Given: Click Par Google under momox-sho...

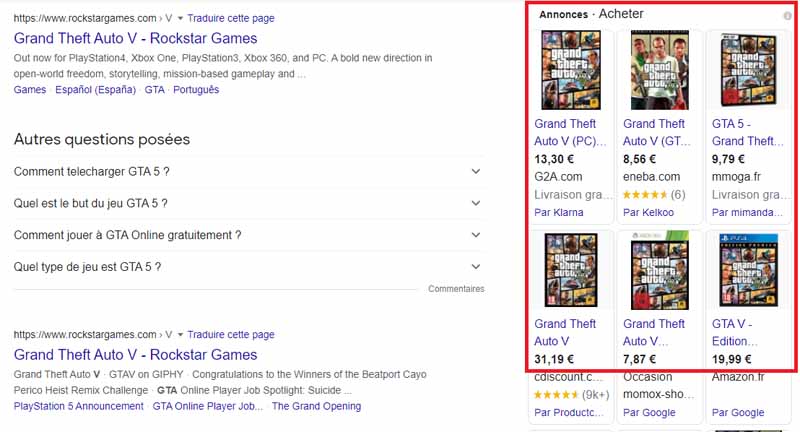Looking at the screenshot, I should pyautogui.click(x=649, y=412).
